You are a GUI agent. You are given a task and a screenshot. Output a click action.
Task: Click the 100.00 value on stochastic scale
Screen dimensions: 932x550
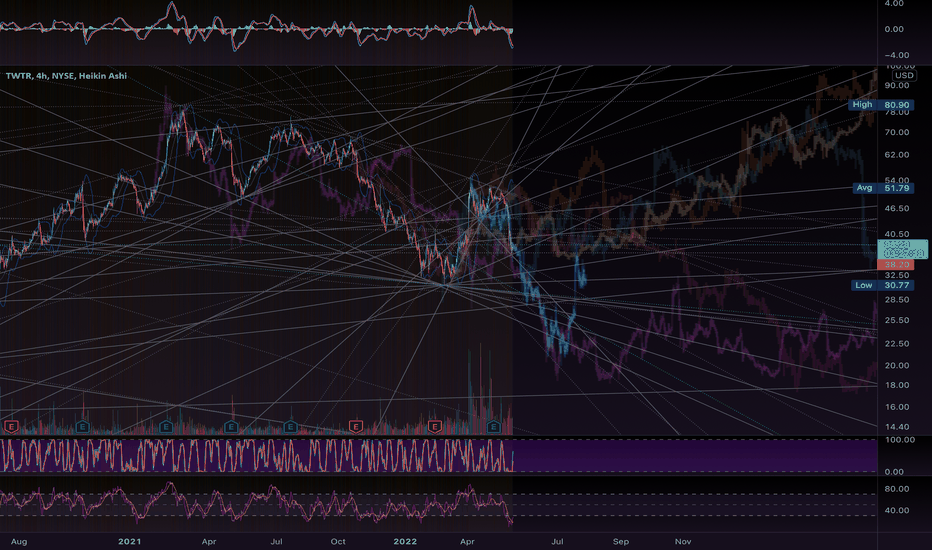(900, 440)
